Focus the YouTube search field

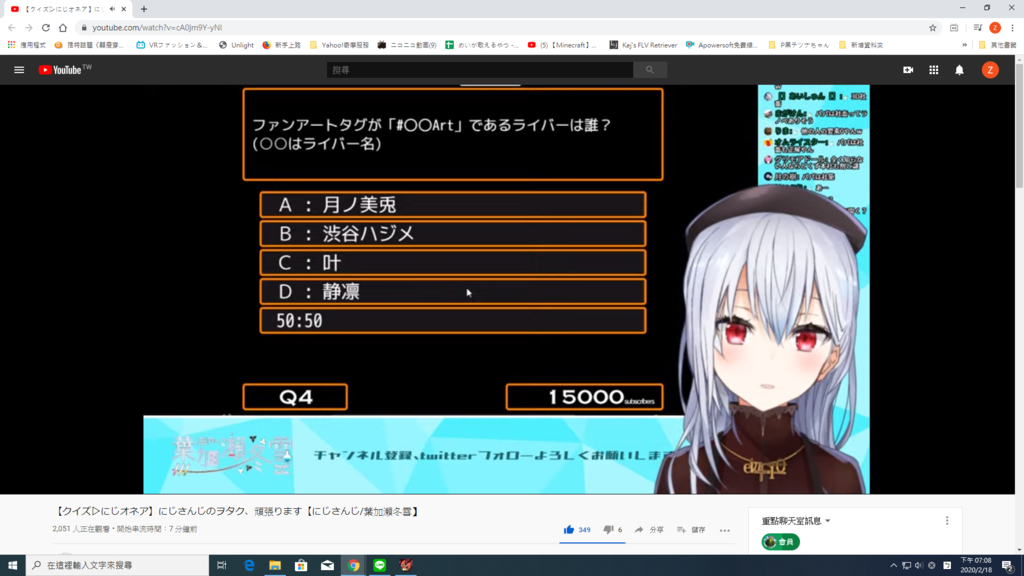(x=480, y=70)
